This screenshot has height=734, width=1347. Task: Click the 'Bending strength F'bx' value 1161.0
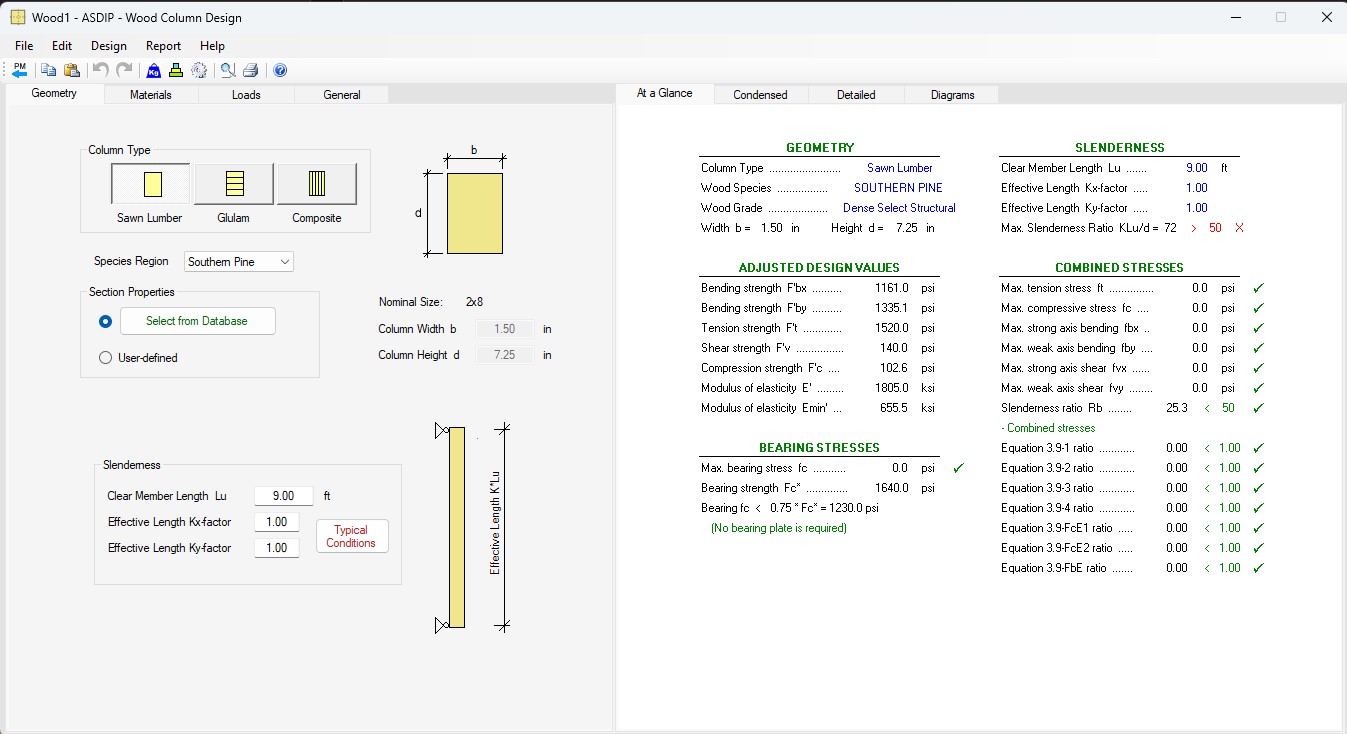coord(892,288)
